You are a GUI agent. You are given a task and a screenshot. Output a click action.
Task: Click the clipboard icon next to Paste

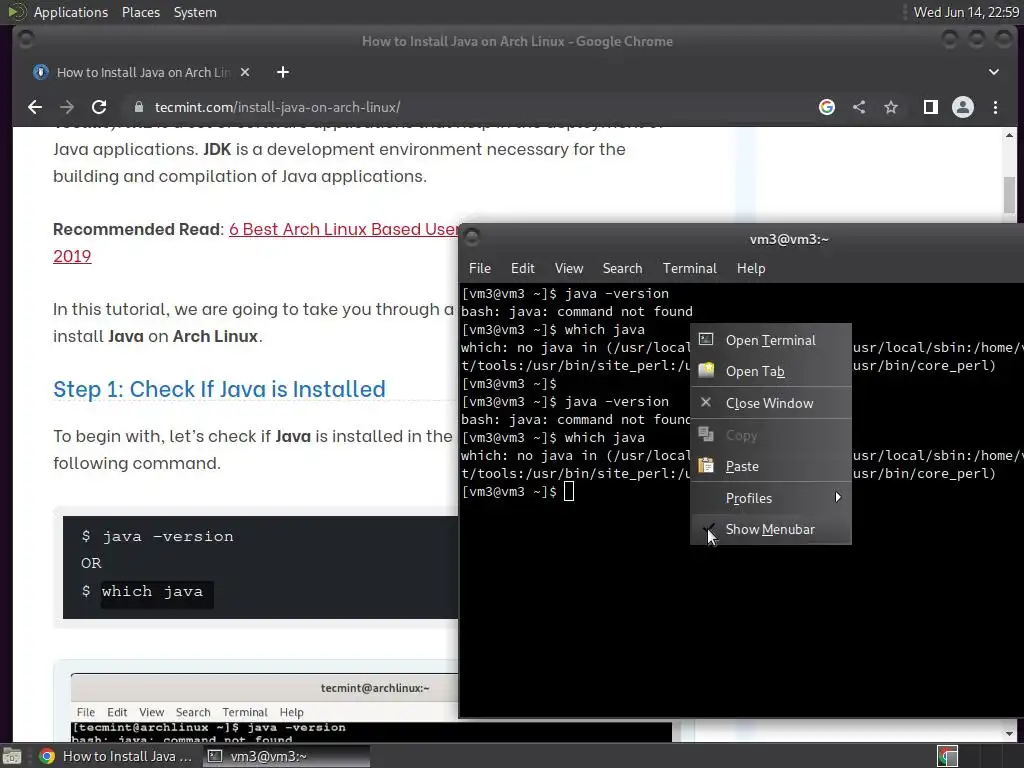[706, 465]
